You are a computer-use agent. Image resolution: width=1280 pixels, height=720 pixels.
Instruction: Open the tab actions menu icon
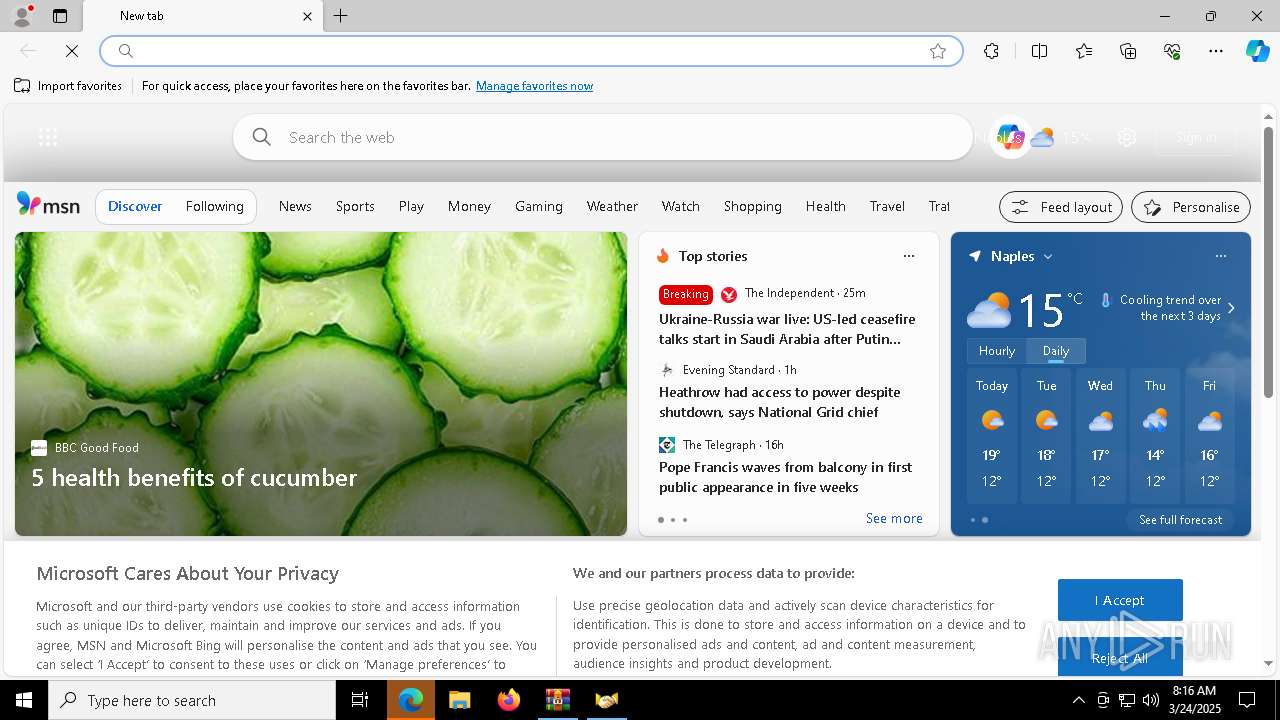pyautogui.click(x=60, y=16)
